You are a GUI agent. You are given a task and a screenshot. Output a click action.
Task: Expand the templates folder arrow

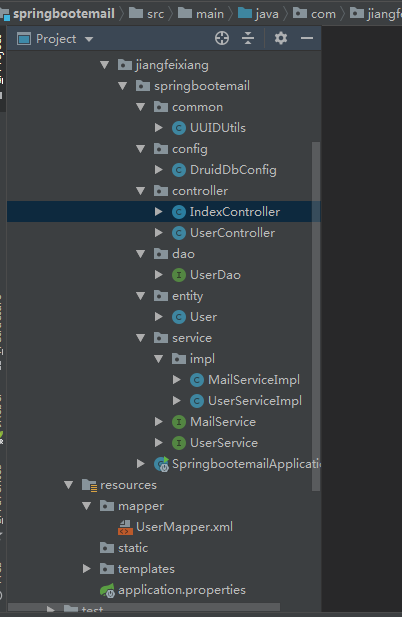coord(87,569)
